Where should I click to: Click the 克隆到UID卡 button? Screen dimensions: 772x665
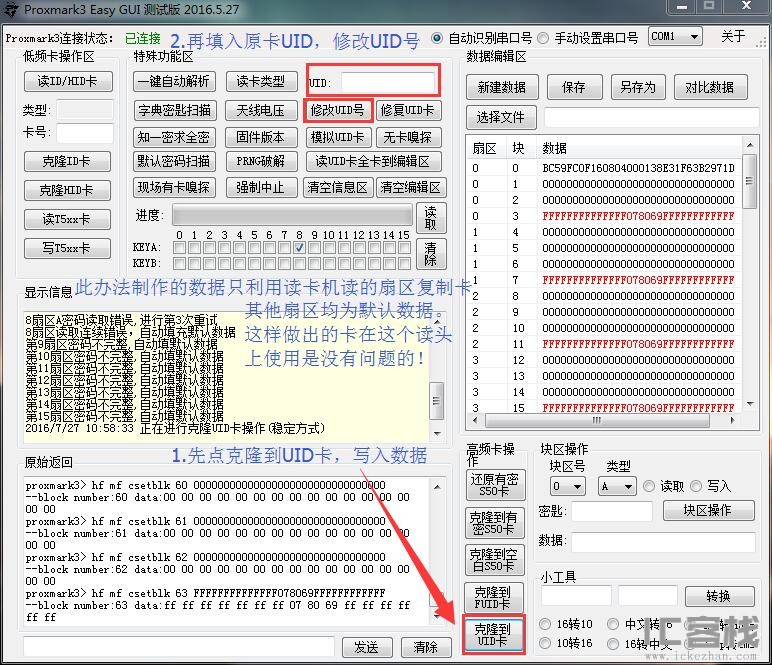493,635
